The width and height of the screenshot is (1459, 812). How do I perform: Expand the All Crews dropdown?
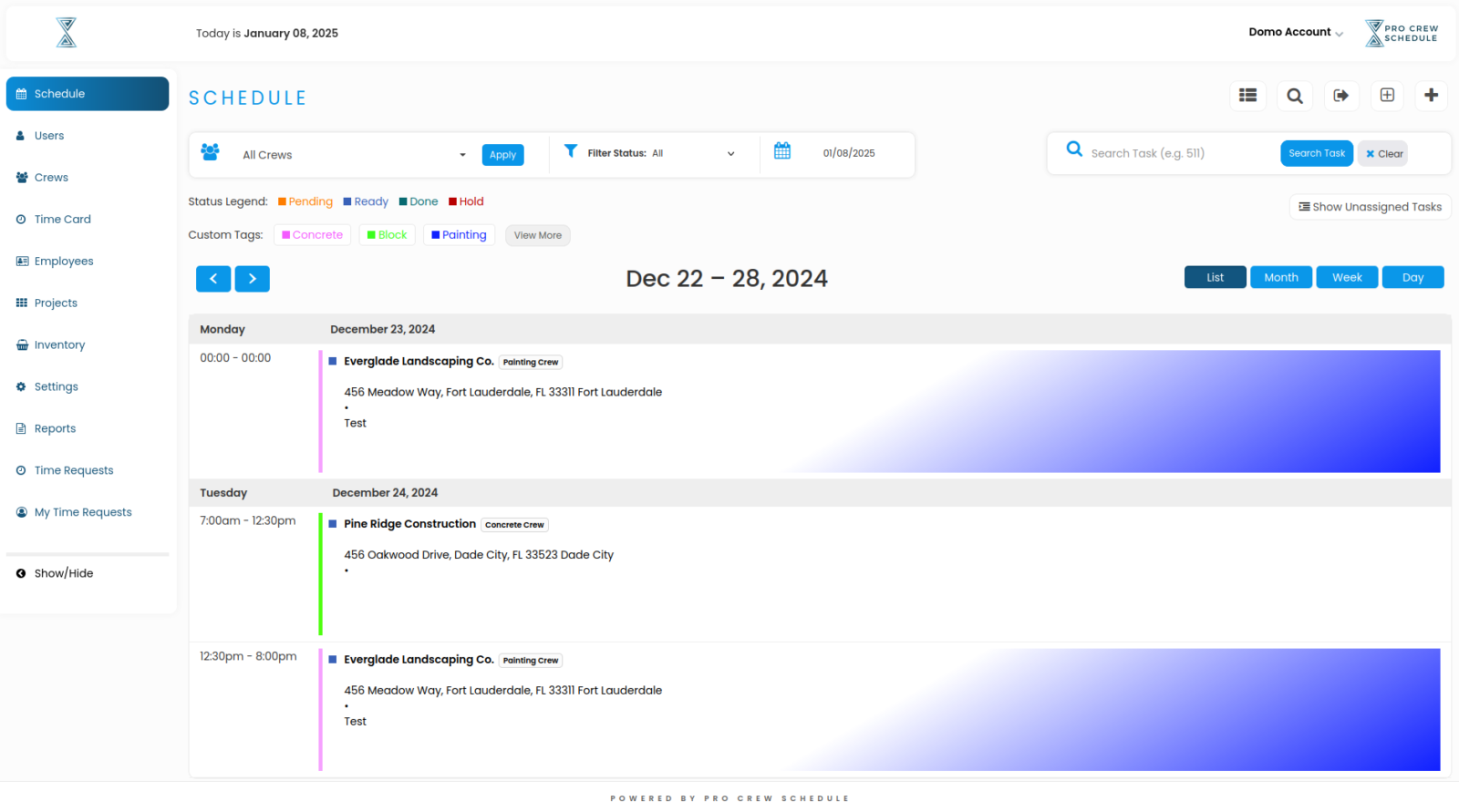(x=354, y=155)
